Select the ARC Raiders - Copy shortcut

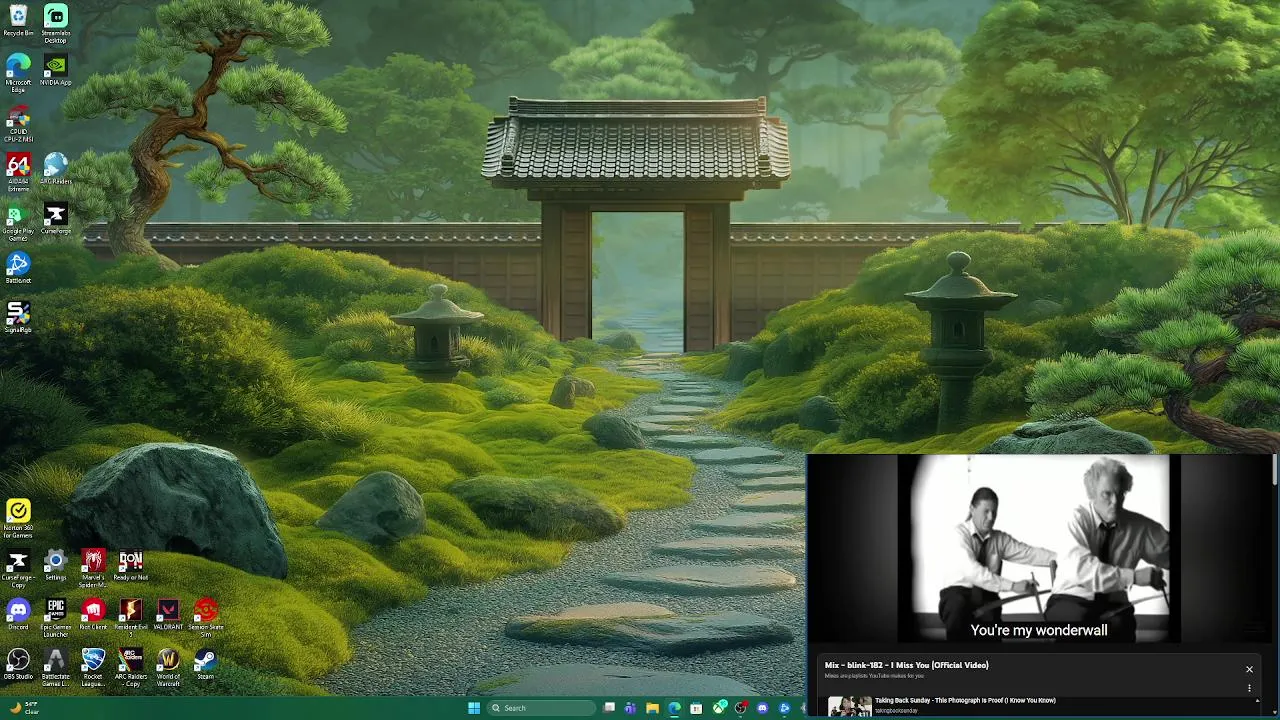pos(131,668)
